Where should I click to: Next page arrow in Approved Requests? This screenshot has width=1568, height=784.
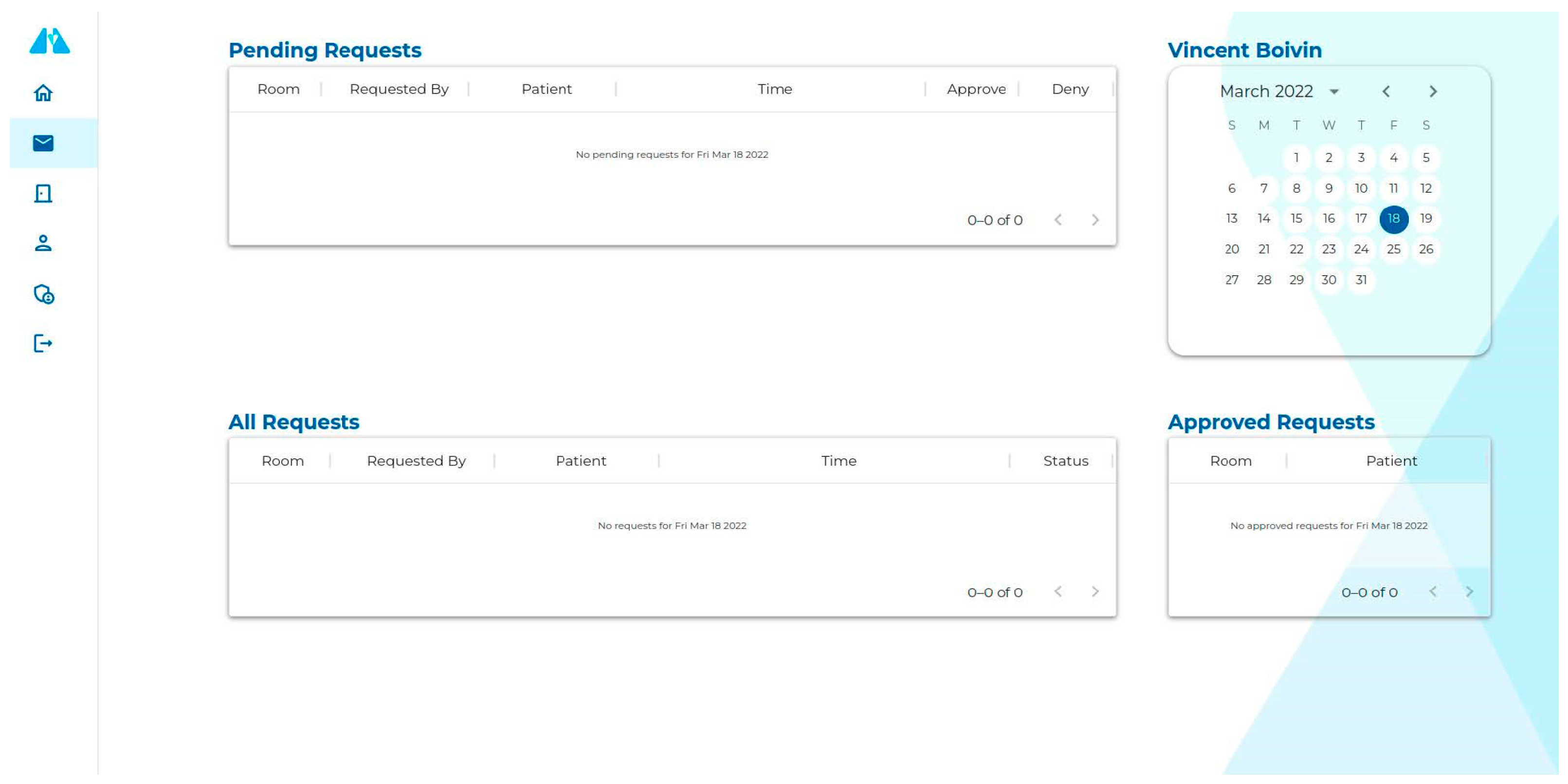pos(1469,592)
